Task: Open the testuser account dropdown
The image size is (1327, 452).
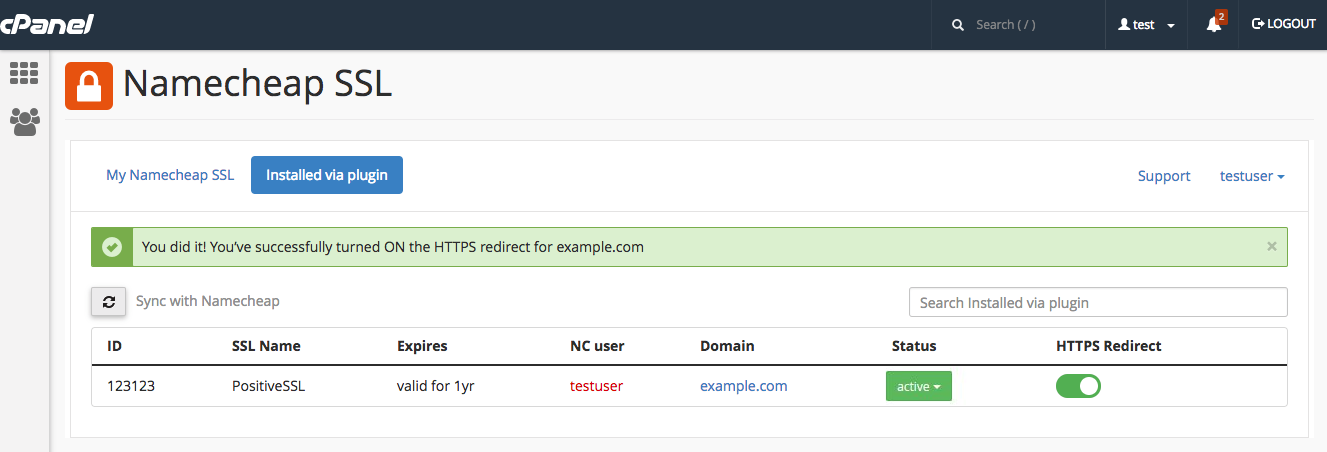Action: coord(1252,176)
